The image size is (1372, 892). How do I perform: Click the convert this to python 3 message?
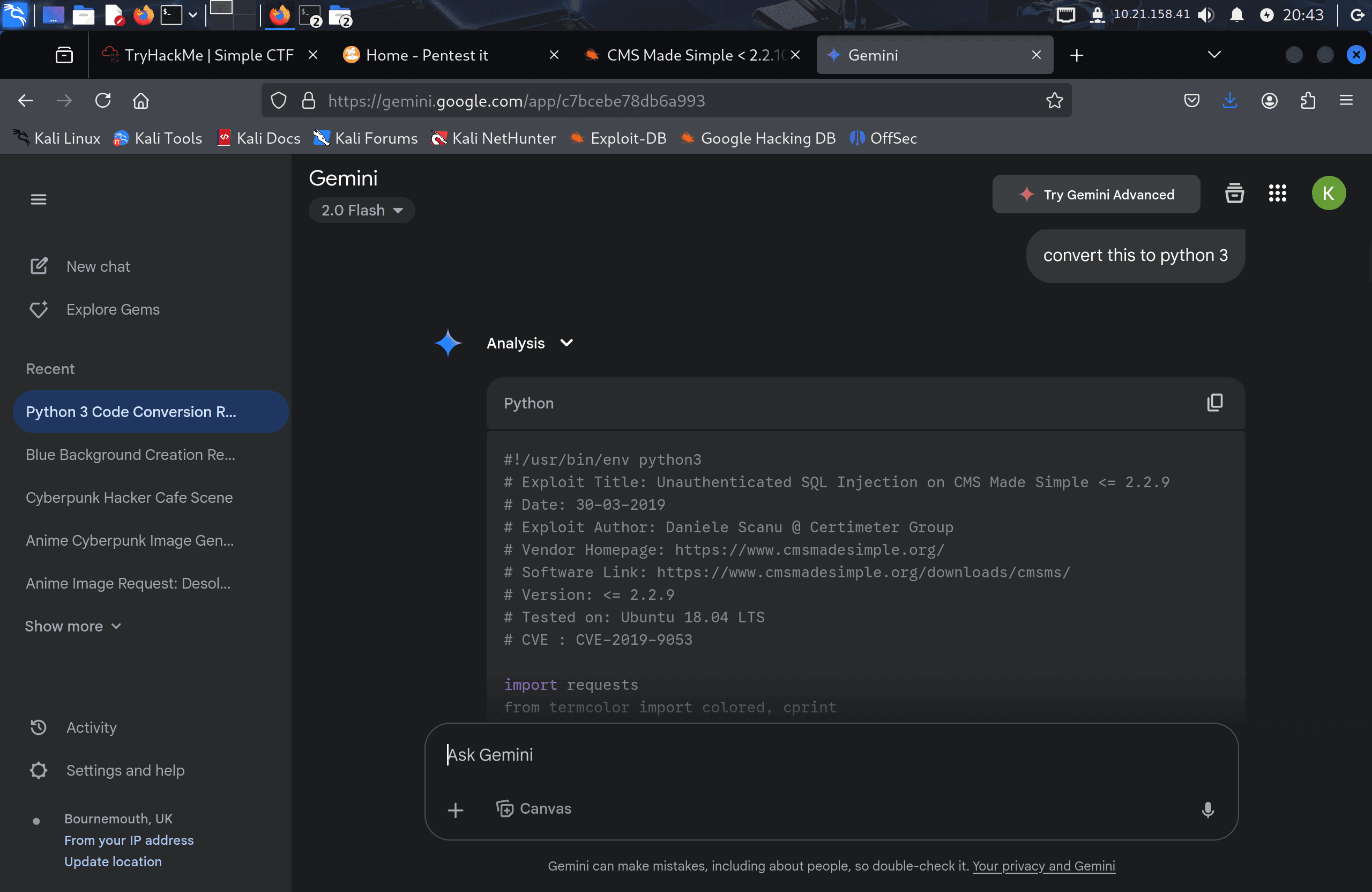point(1135,256)
